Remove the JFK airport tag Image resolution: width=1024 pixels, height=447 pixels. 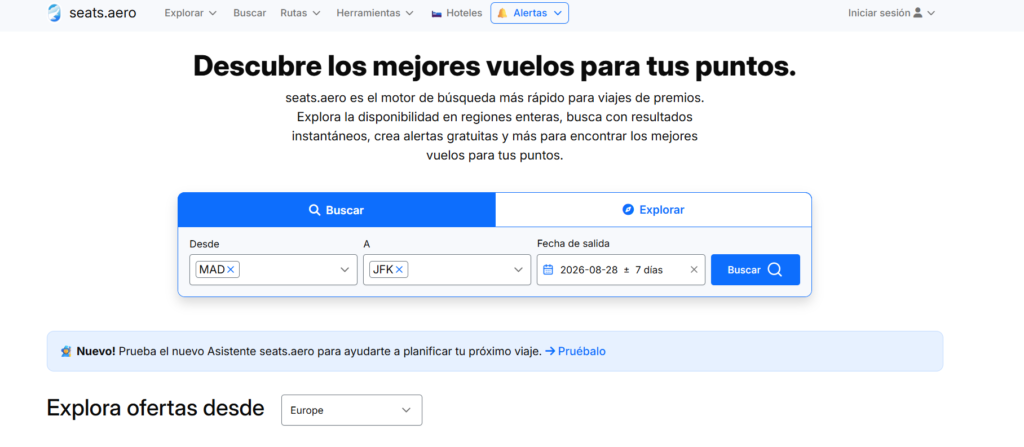pos(399,269)
